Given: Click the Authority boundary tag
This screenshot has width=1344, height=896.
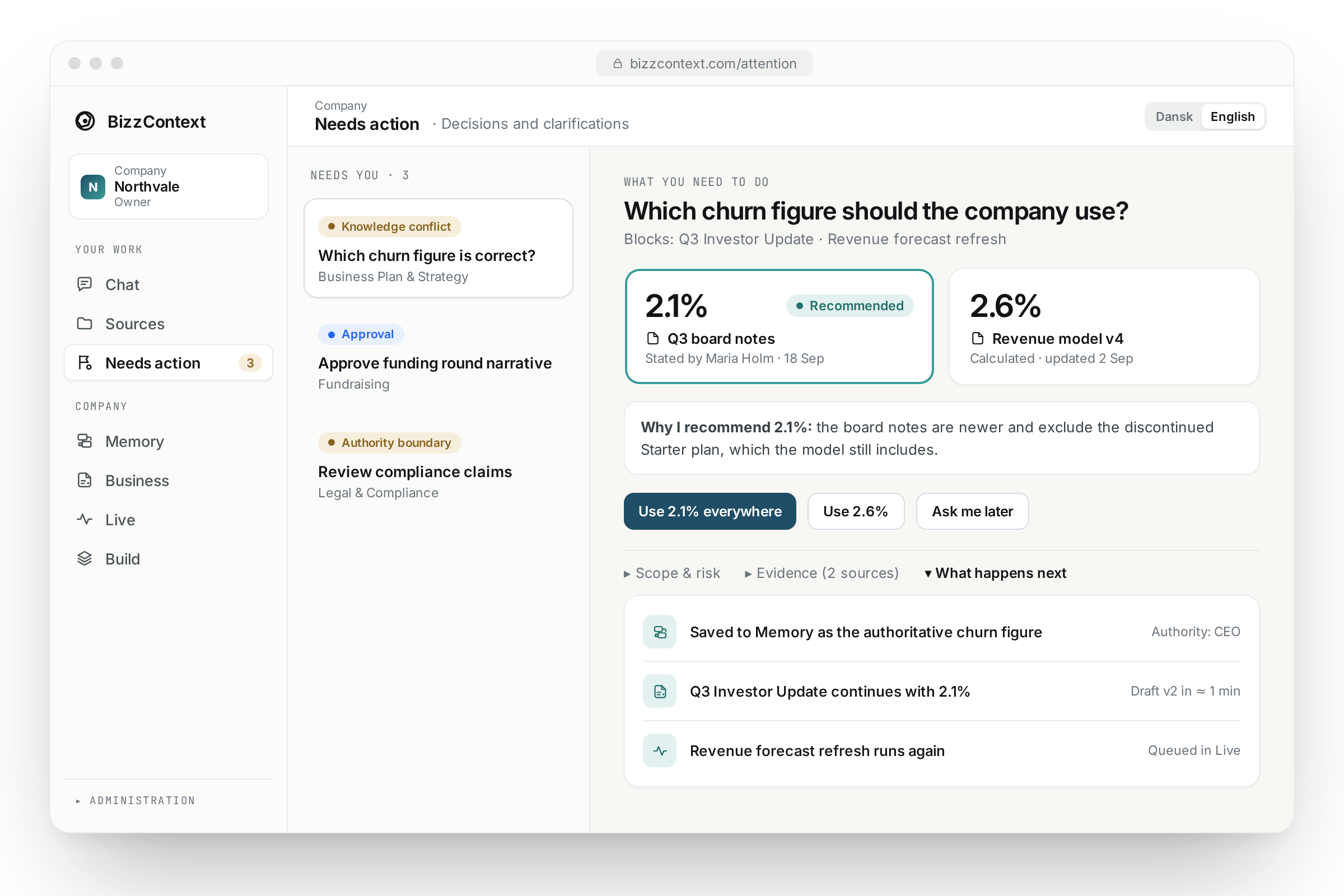Looking at the screenshot, I should tap(390, 442).
